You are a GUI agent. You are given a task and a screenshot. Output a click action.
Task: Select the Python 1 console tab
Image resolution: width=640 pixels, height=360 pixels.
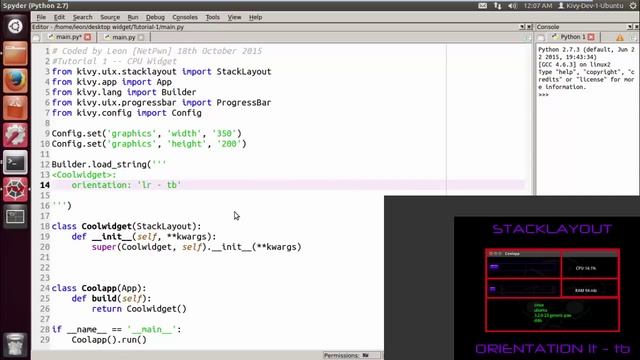[572, 37]
